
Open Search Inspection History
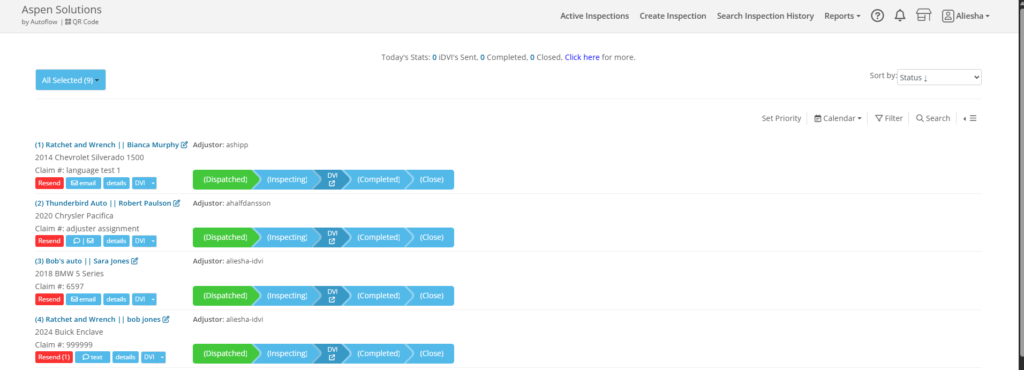765,16
